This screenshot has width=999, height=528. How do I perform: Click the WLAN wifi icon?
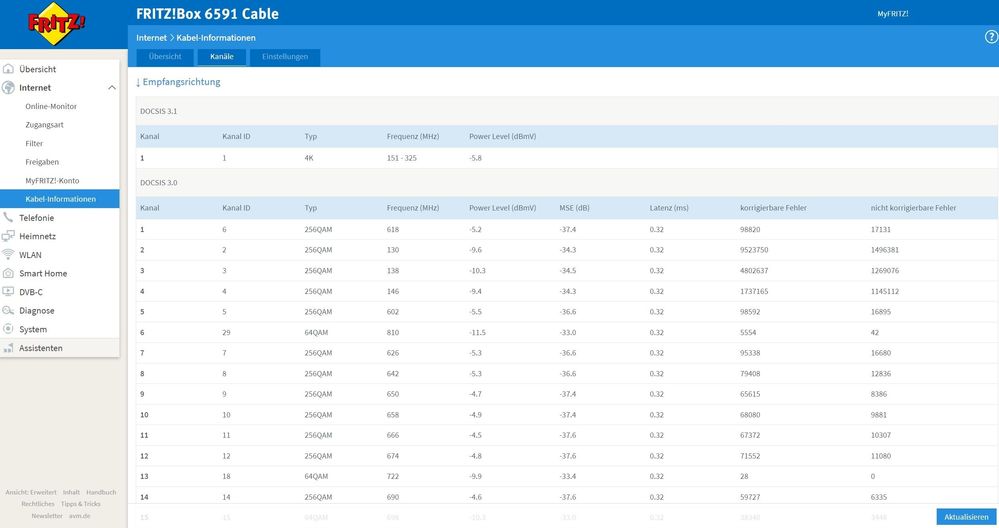(x=9, y=254)
